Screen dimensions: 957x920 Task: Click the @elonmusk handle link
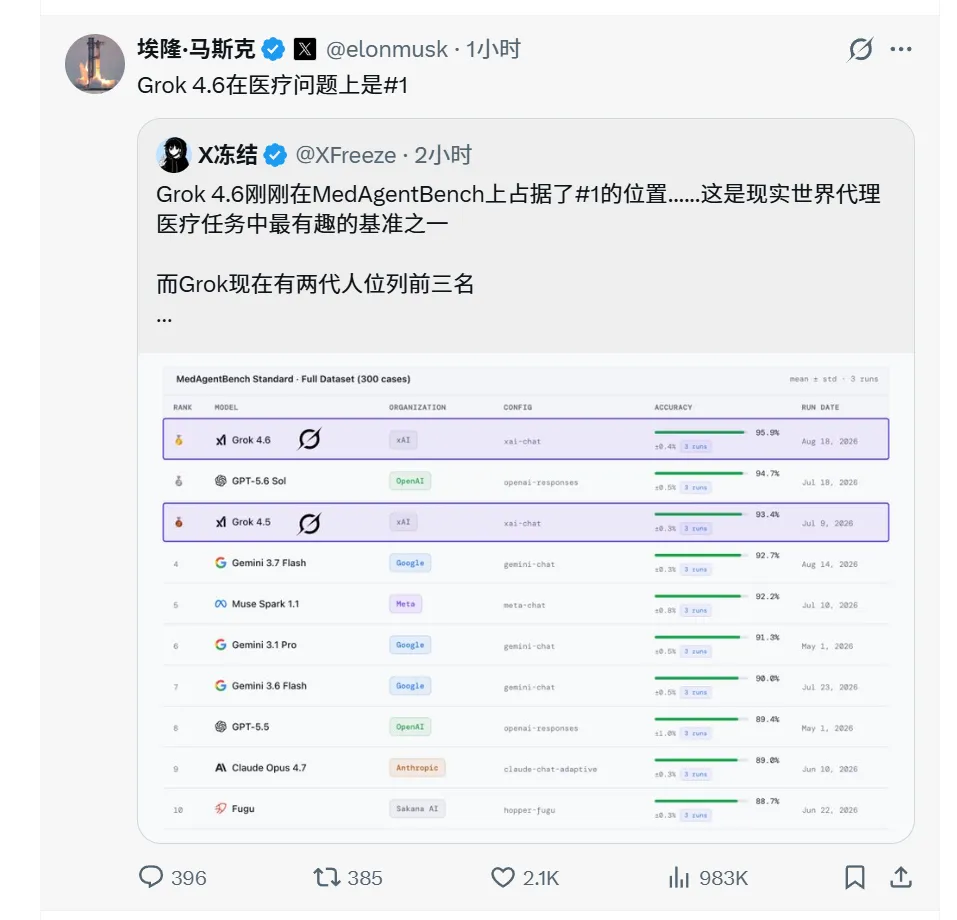point(387,49)
